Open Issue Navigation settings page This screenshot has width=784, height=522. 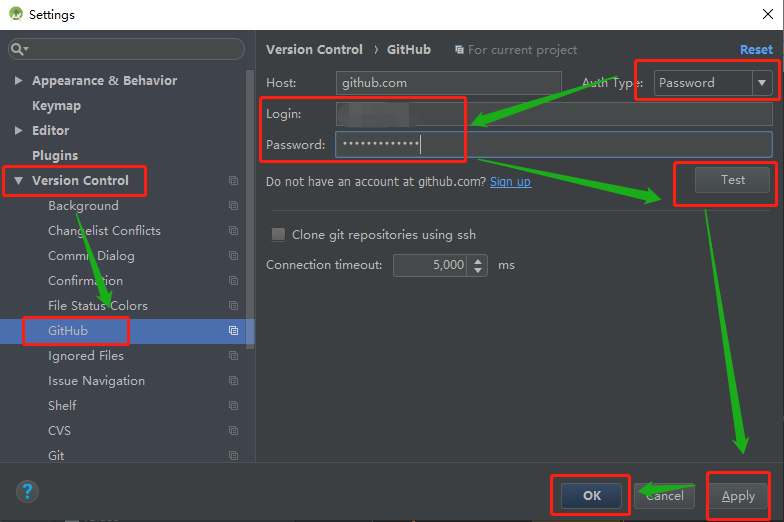96,380
